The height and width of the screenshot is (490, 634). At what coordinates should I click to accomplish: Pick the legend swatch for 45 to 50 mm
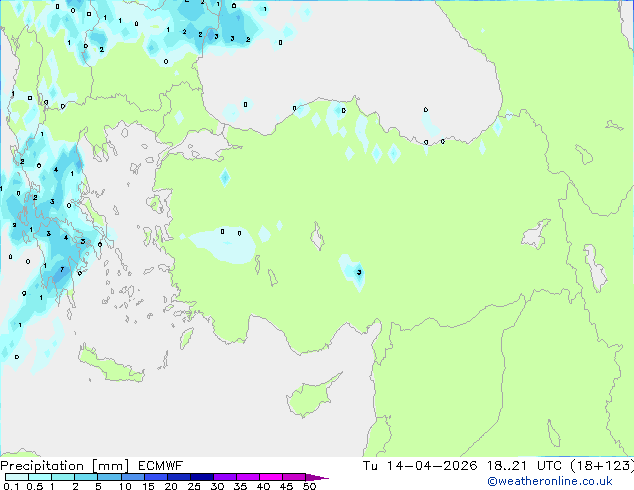pos(294,477)
